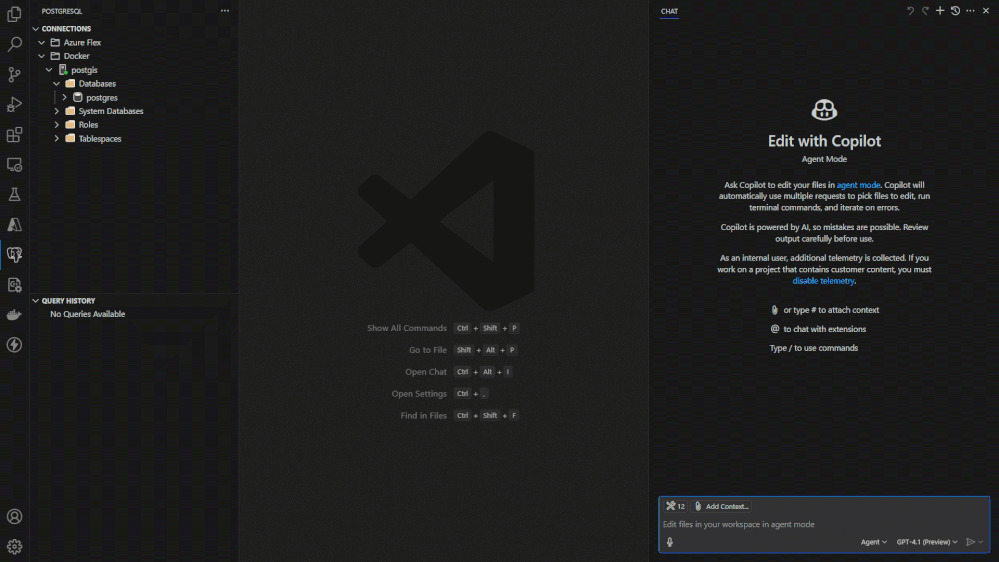Collapse the postgis server node
Viewport: 999px width, 562px height.
point(49,70)
